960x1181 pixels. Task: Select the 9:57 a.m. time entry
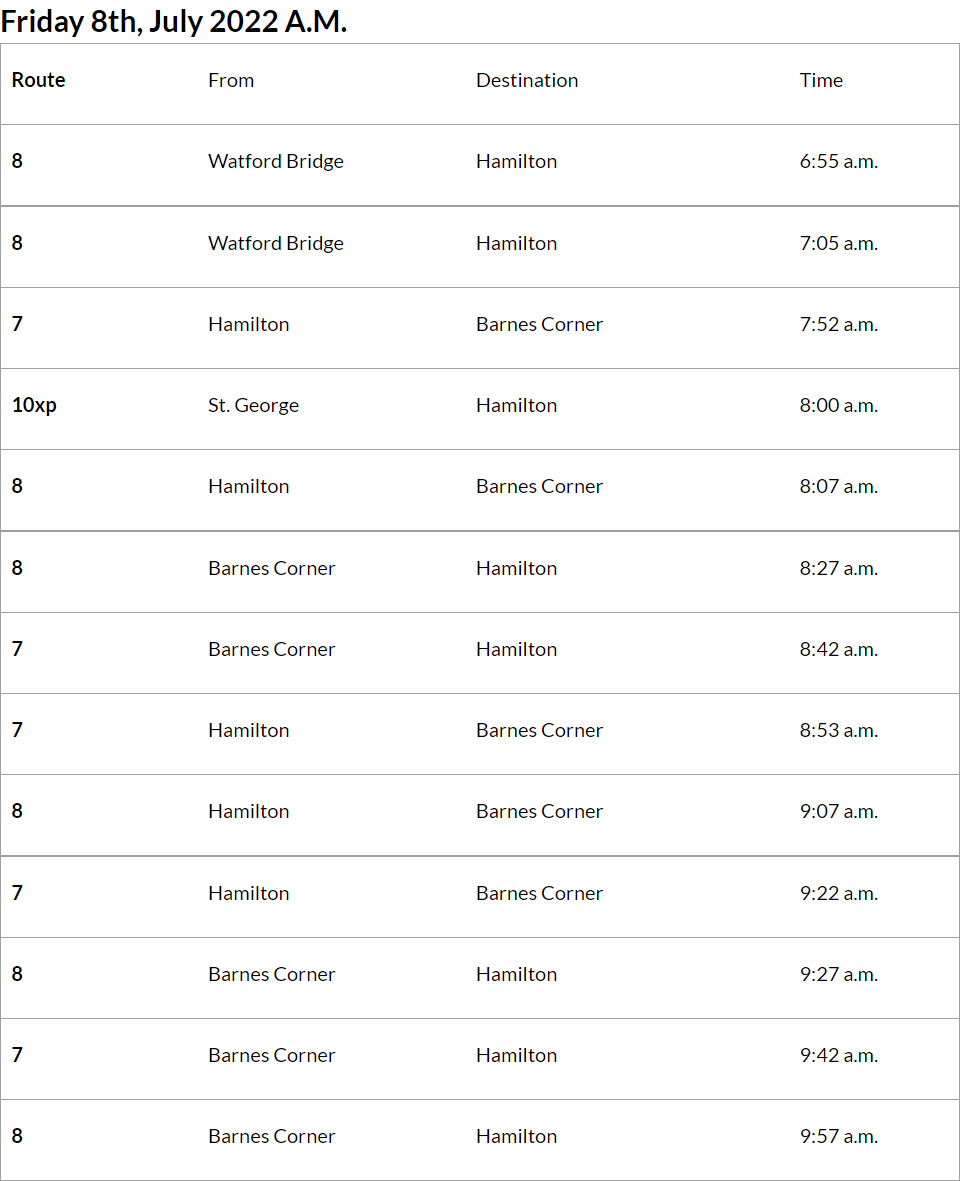pos(838,1137)
